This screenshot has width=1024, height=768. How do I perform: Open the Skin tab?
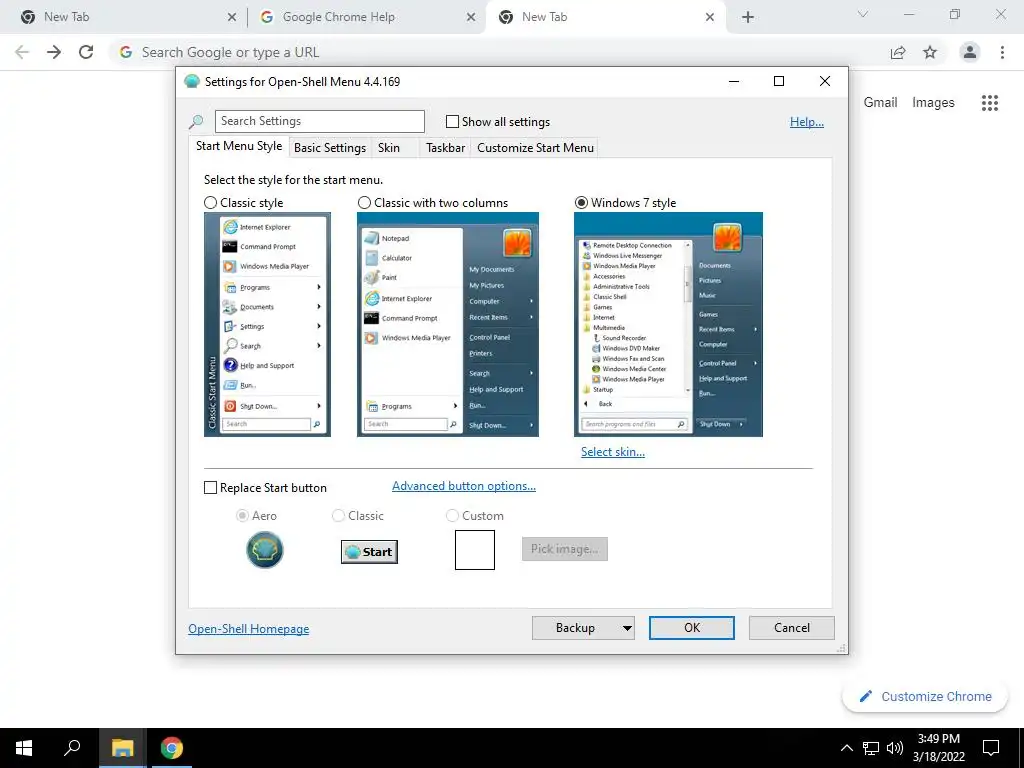pos(389,148)
